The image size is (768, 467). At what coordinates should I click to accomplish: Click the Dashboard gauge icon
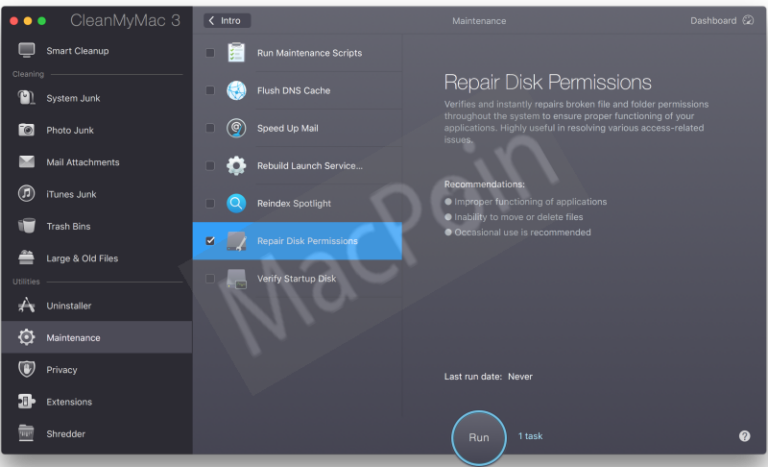coord(747,20)
